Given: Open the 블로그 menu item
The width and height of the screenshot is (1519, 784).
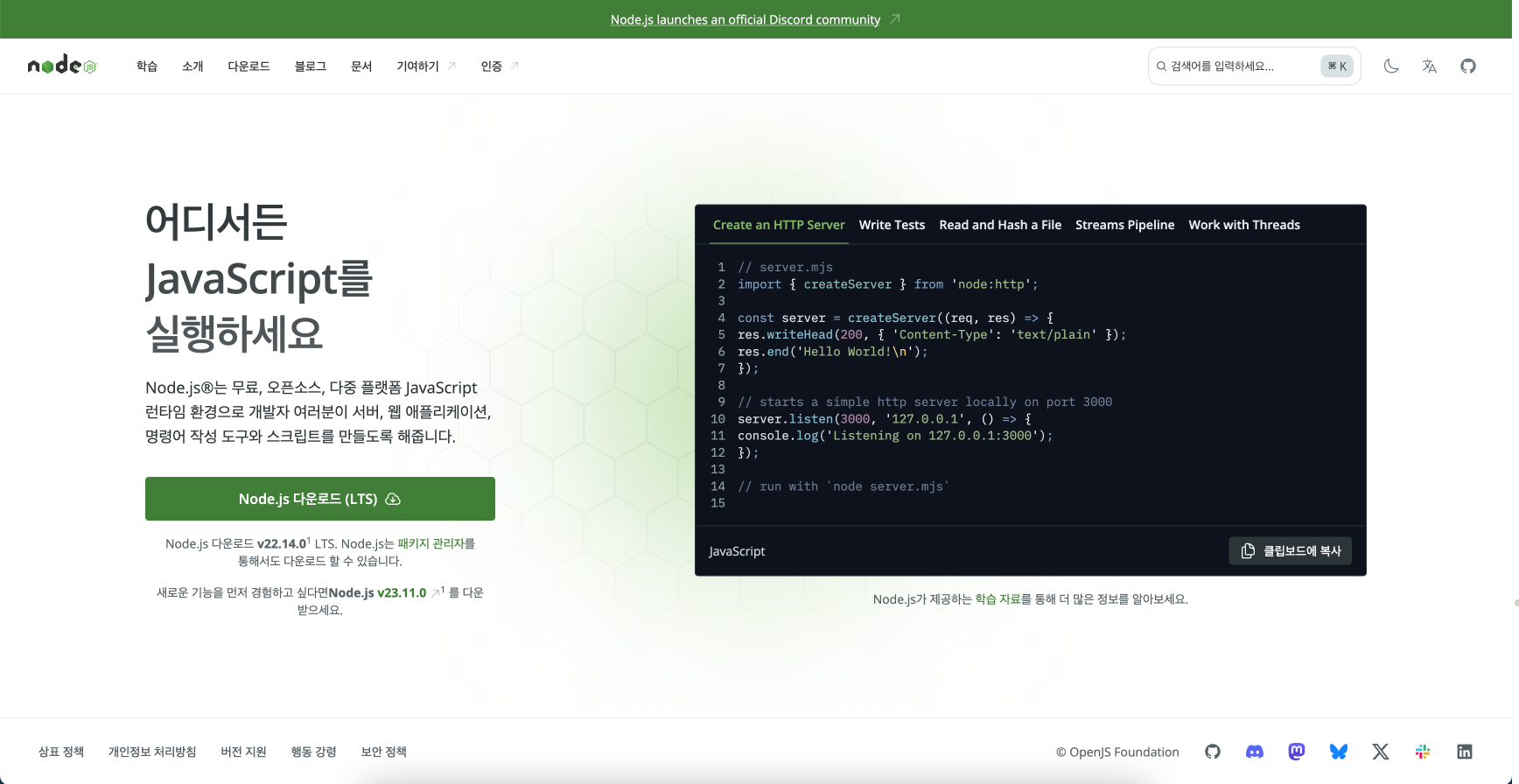Looking at the screenshot, I should (311, 66).
